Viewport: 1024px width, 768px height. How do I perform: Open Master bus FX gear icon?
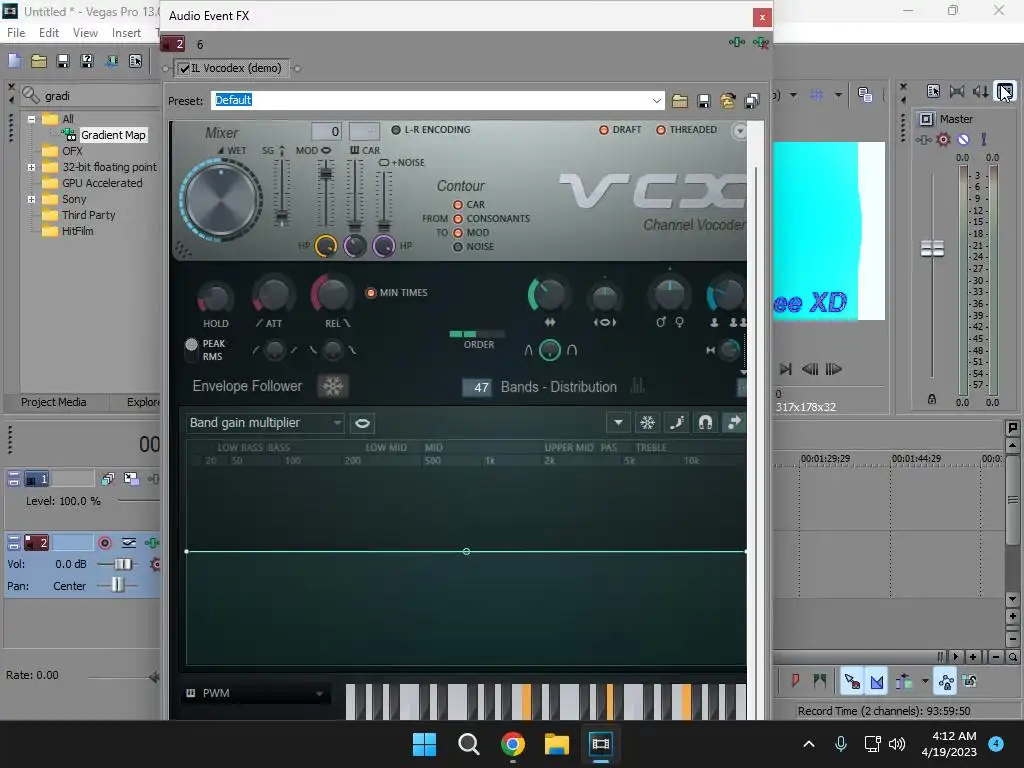coord(943,139)
